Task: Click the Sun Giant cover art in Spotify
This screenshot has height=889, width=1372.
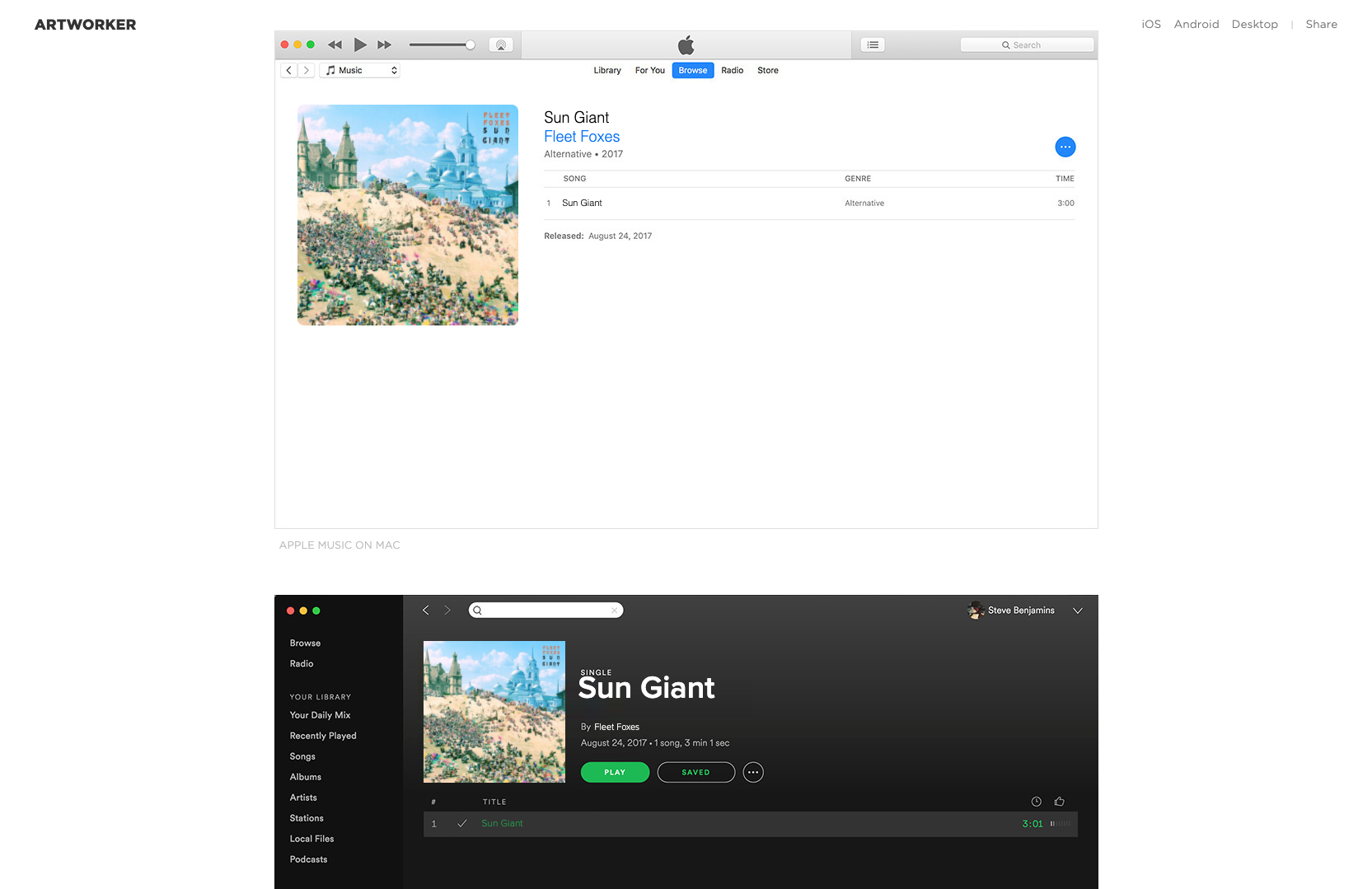Action: (494, 712)
